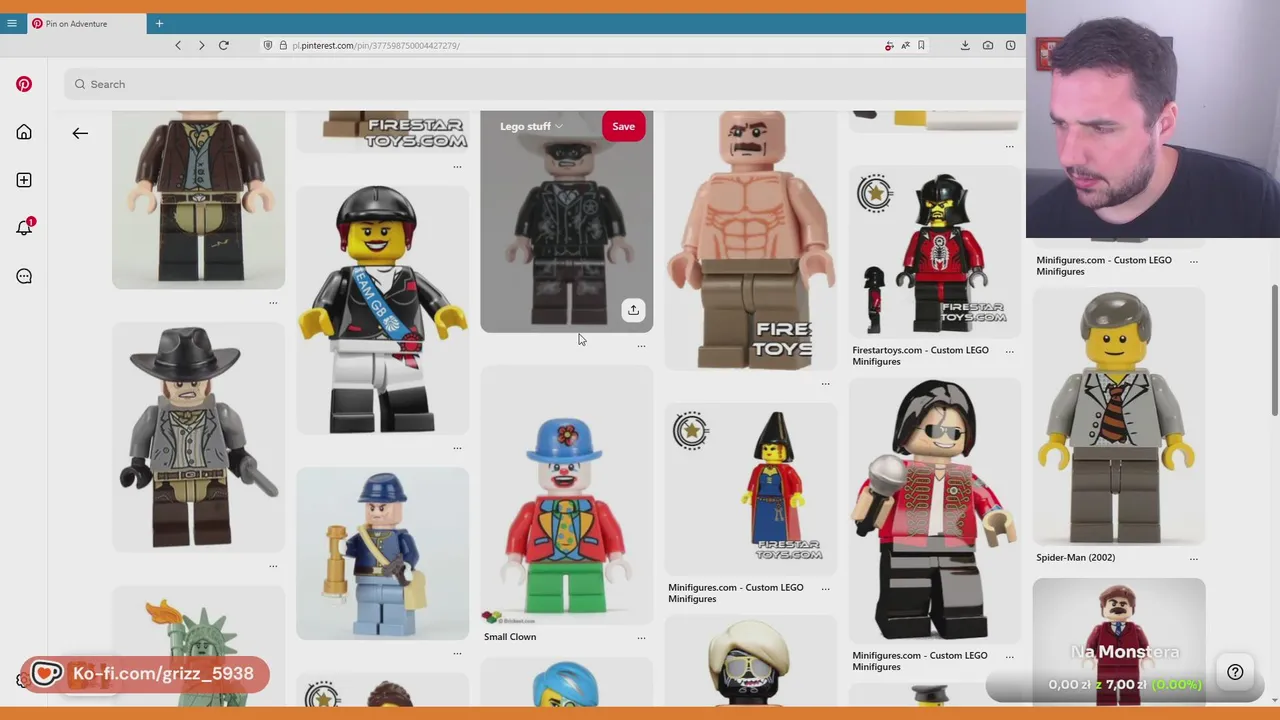Open the Team GB jockey minifigure pin

pyautogui.click(x=382, y=310)
